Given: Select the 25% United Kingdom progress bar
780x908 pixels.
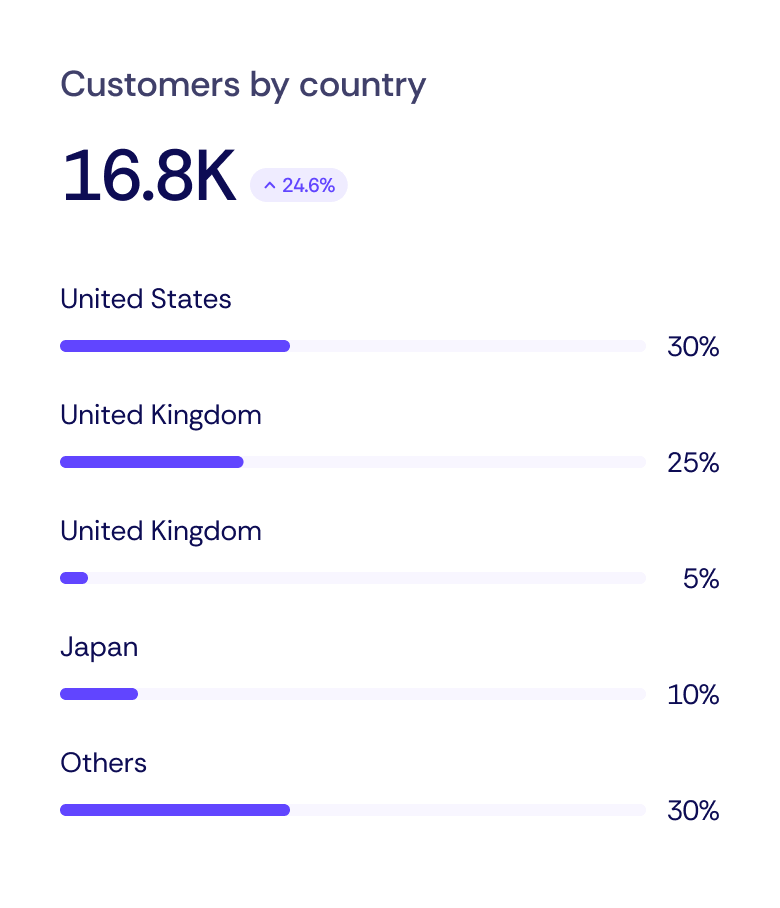Looking at the screenshot, I should coord(353,461).
